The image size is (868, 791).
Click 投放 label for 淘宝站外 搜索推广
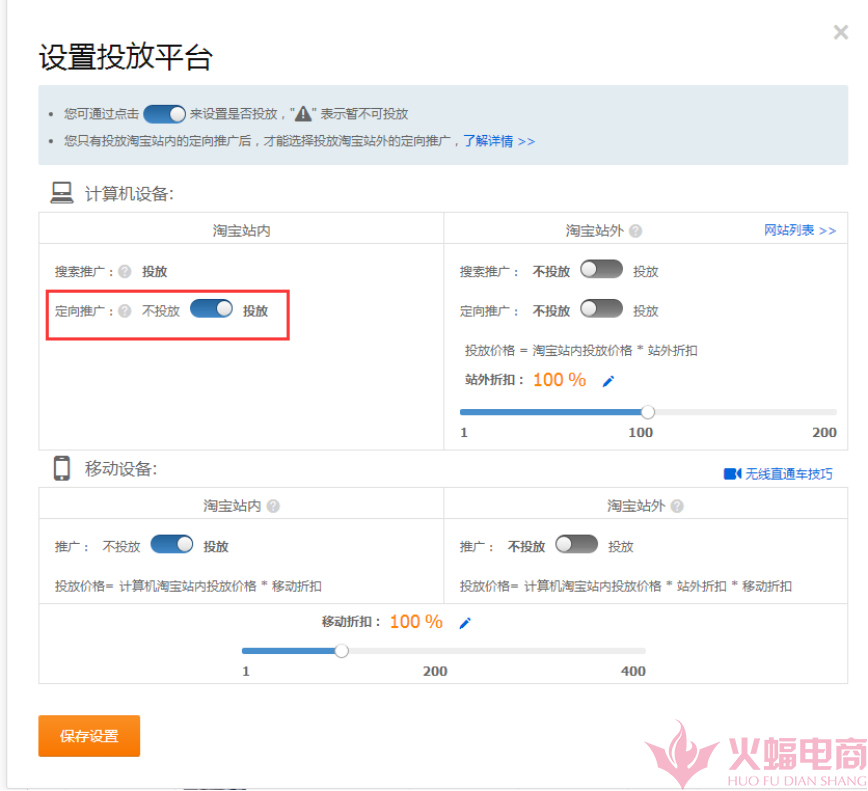click(x=645, y=272)
